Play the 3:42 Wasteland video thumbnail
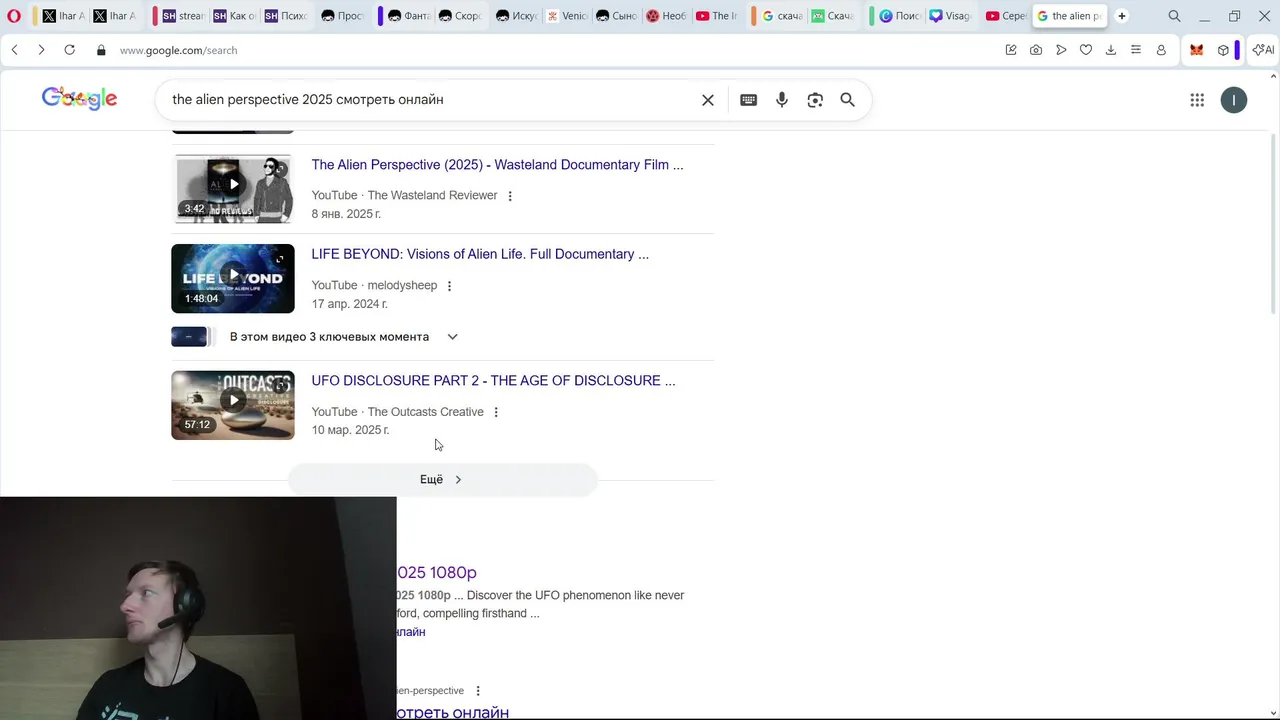Image resolution: width=1280 pixels, height=720 pixels. coord(233,189)
